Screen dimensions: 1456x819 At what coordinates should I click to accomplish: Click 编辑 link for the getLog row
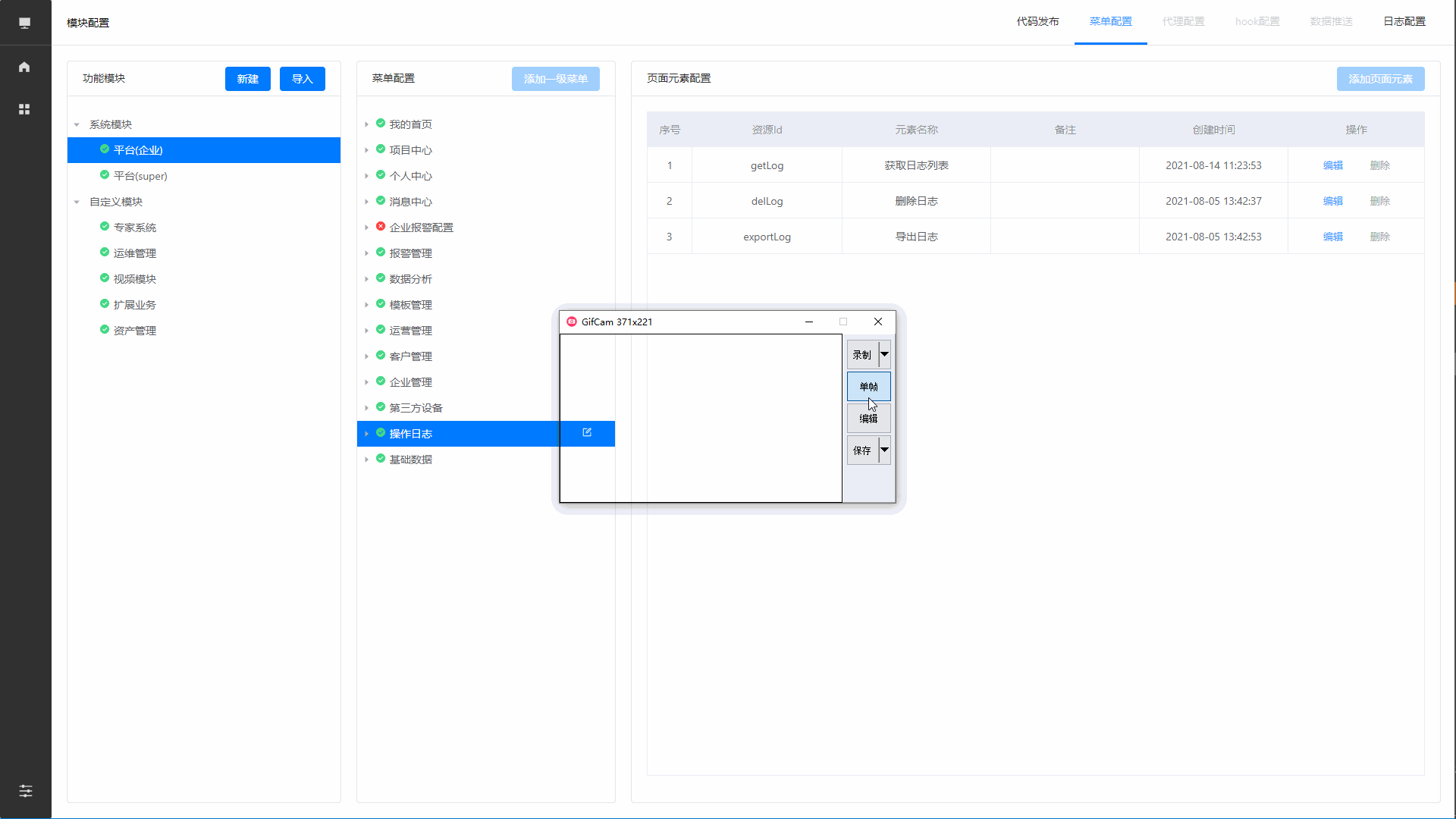1332,165
